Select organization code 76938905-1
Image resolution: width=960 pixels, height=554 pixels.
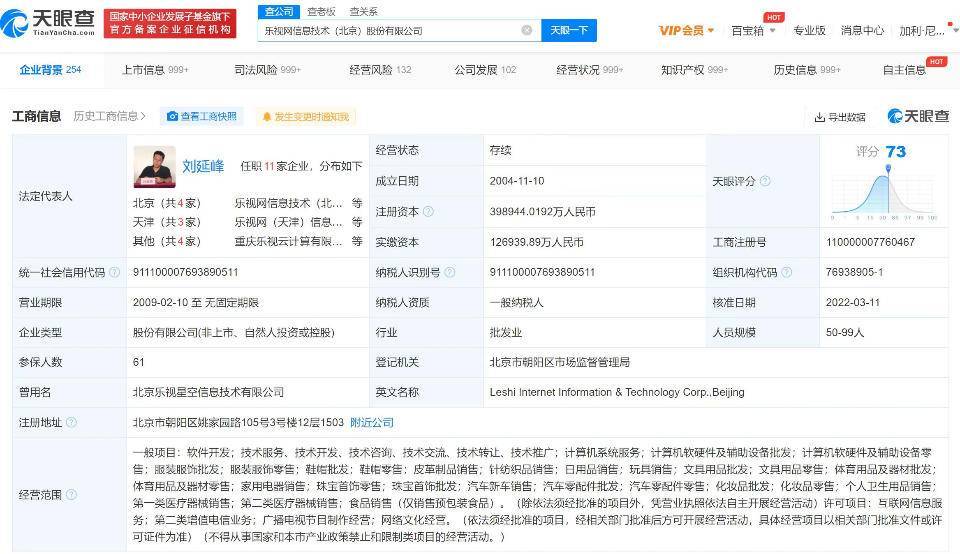pyautogui.click(x=854, y=272)
